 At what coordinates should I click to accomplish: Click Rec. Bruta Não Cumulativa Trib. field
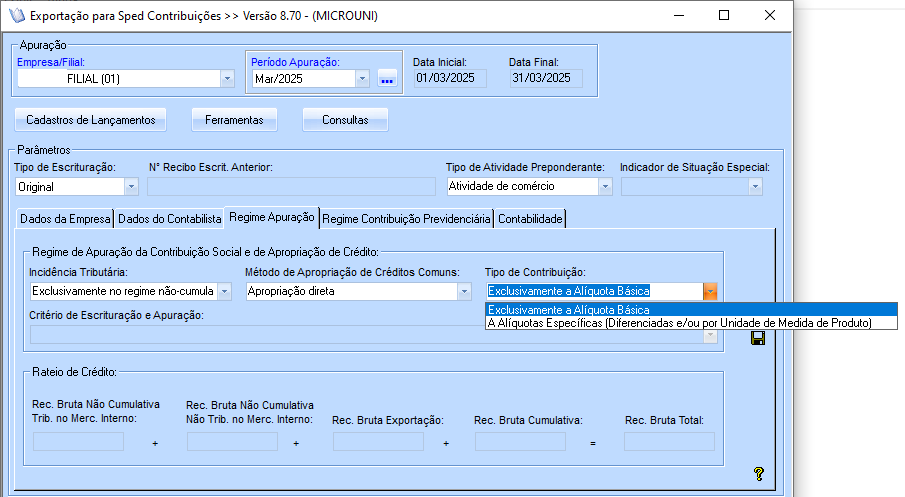(78, 442)
